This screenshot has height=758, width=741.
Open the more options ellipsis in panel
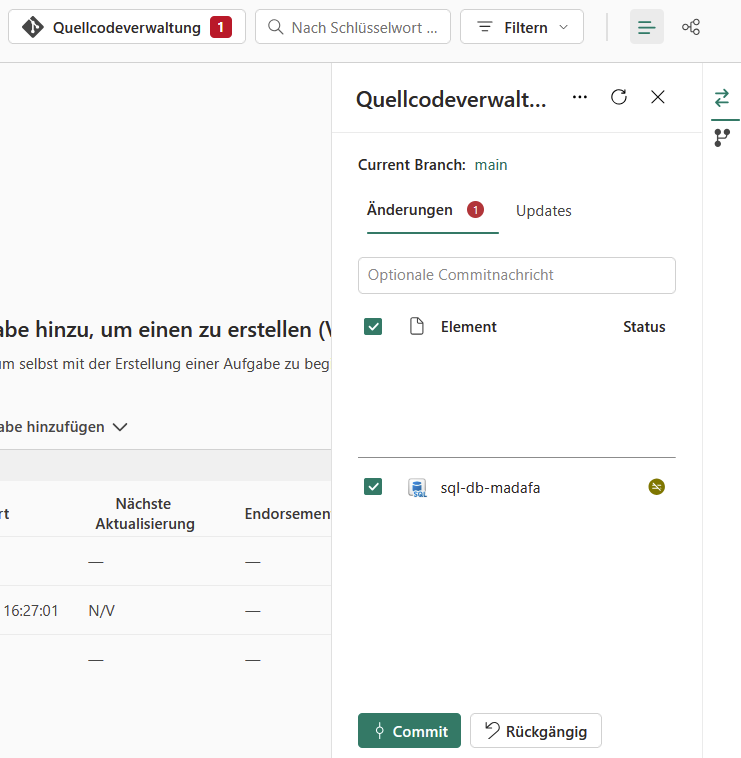coord(580,97)
